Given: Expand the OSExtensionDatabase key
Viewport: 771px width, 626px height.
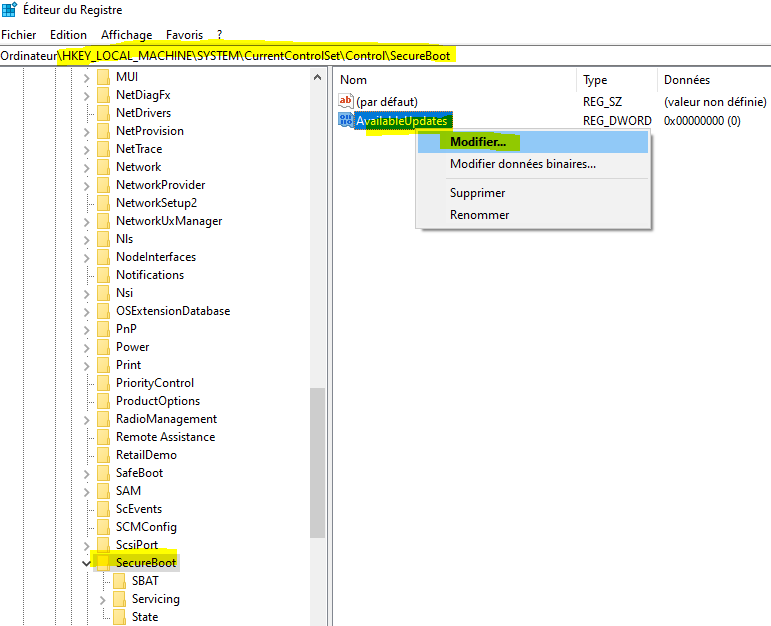Looking at the screenshot, I should 87,312.
